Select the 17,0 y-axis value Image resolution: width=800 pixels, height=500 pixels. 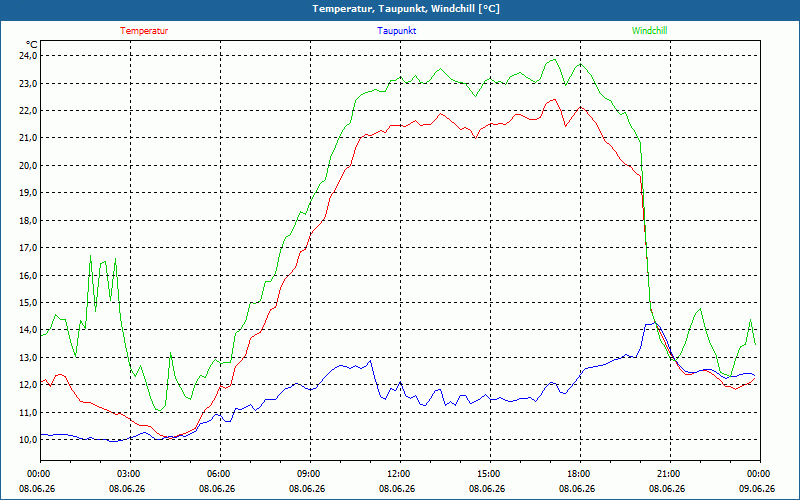[x=28, y=247]
